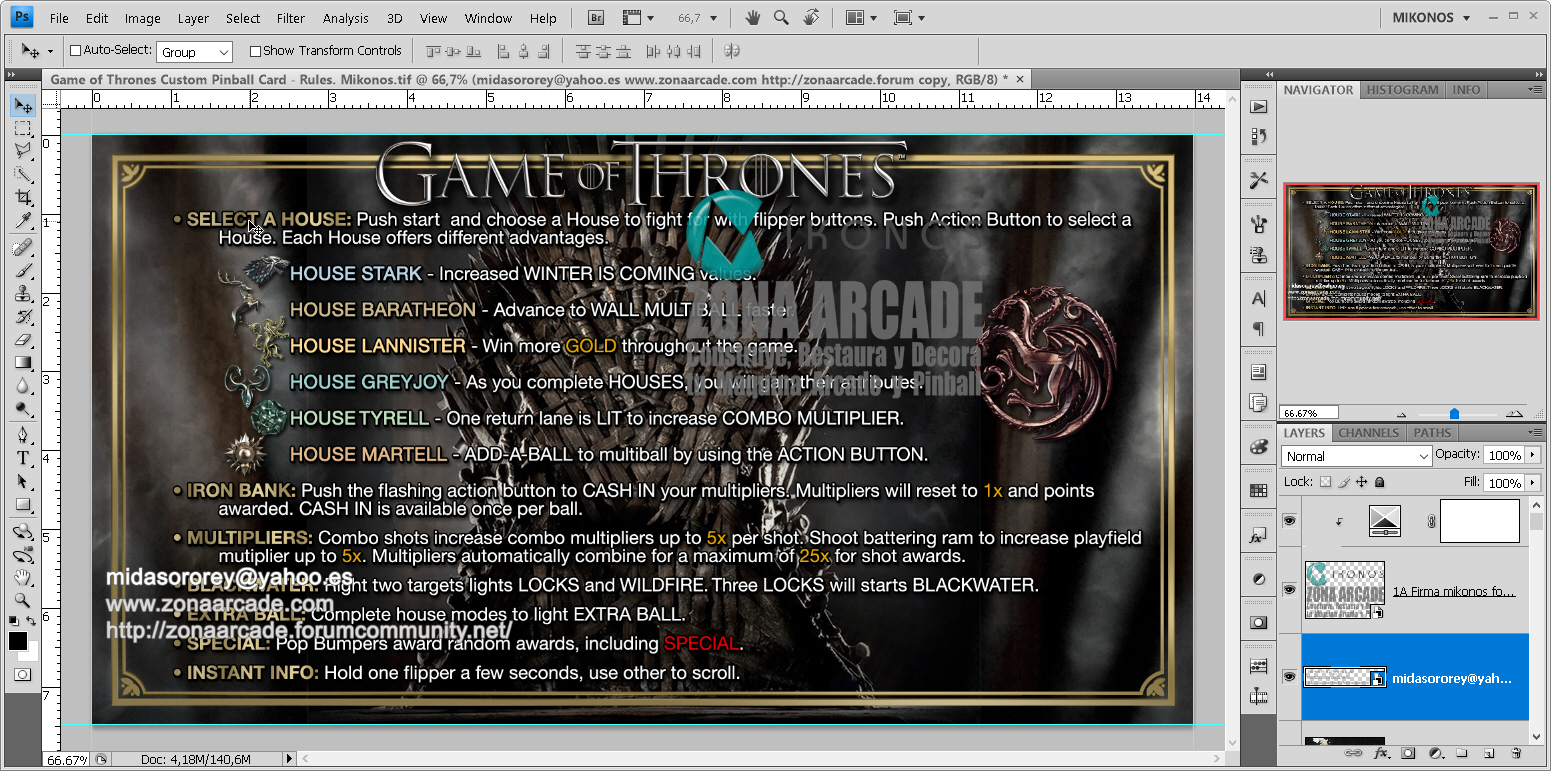This screenshot has width=1551, height=771.
Task: Click the Add layer style fx icon
Action: 1382,752
